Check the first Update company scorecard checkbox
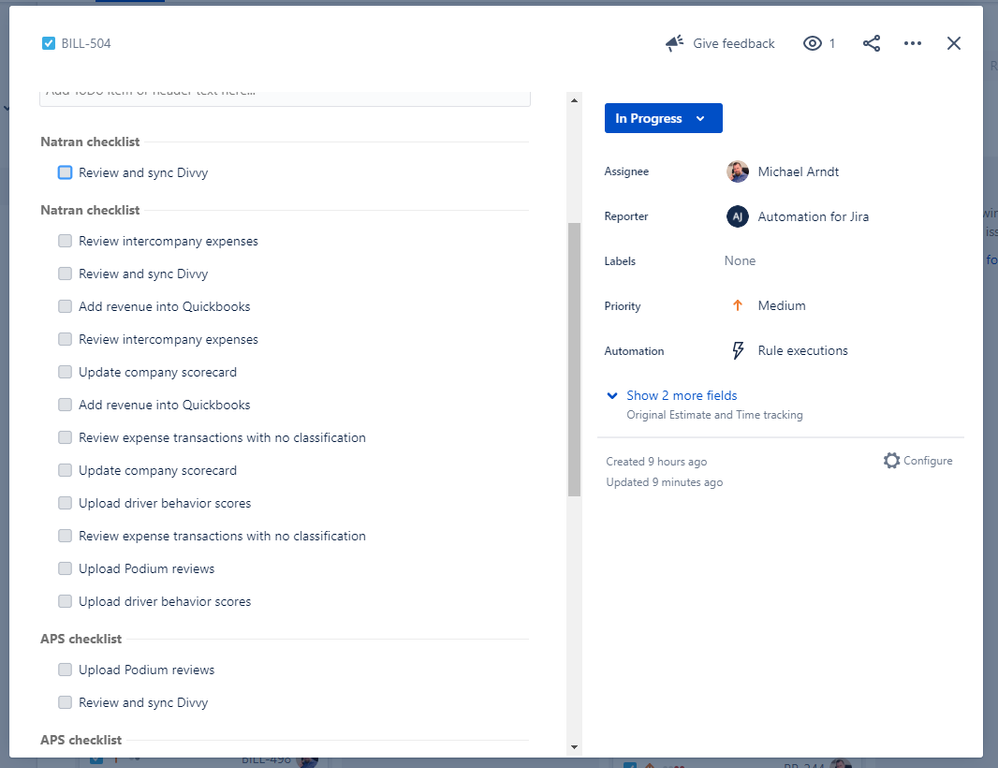 pos(65,372)
